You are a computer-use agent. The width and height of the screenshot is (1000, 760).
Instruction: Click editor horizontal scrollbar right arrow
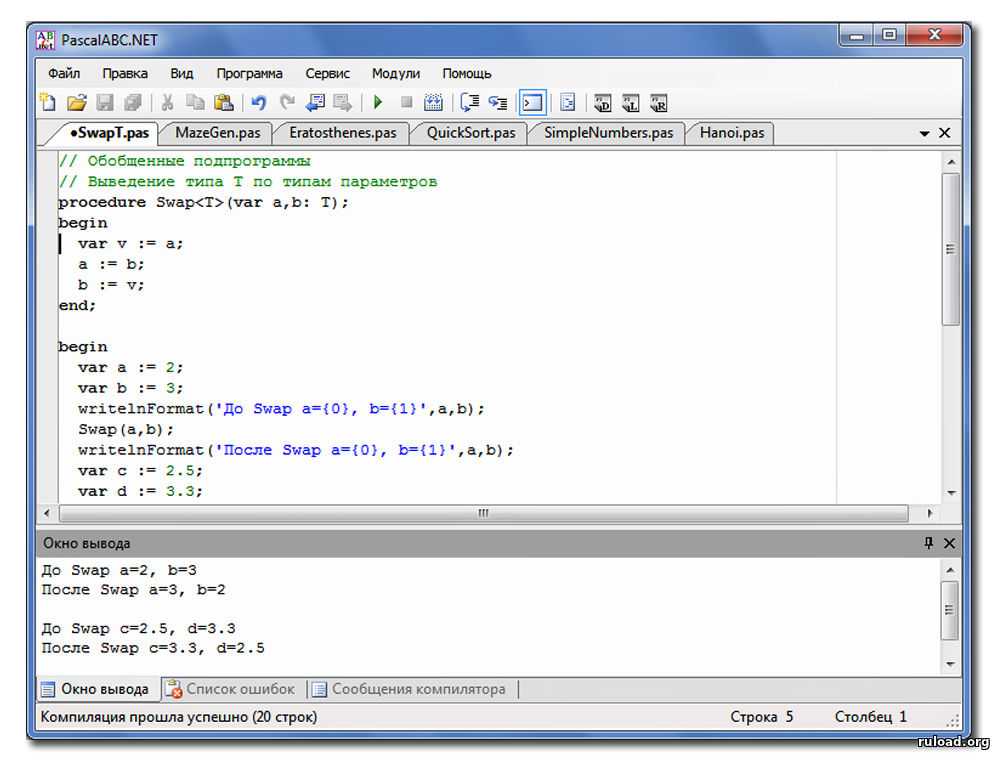(x=930, y=513)
